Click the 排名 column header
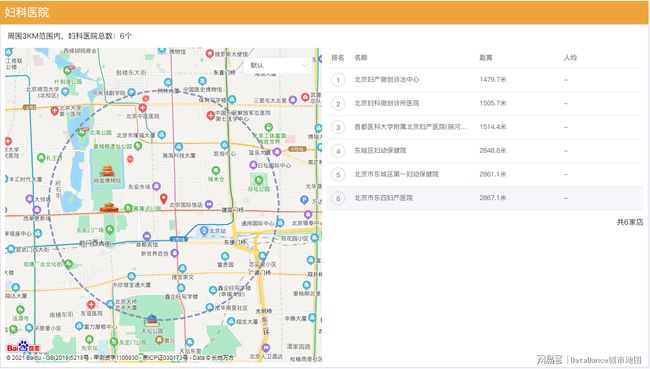Screen dimensions: 650x369 338,58
